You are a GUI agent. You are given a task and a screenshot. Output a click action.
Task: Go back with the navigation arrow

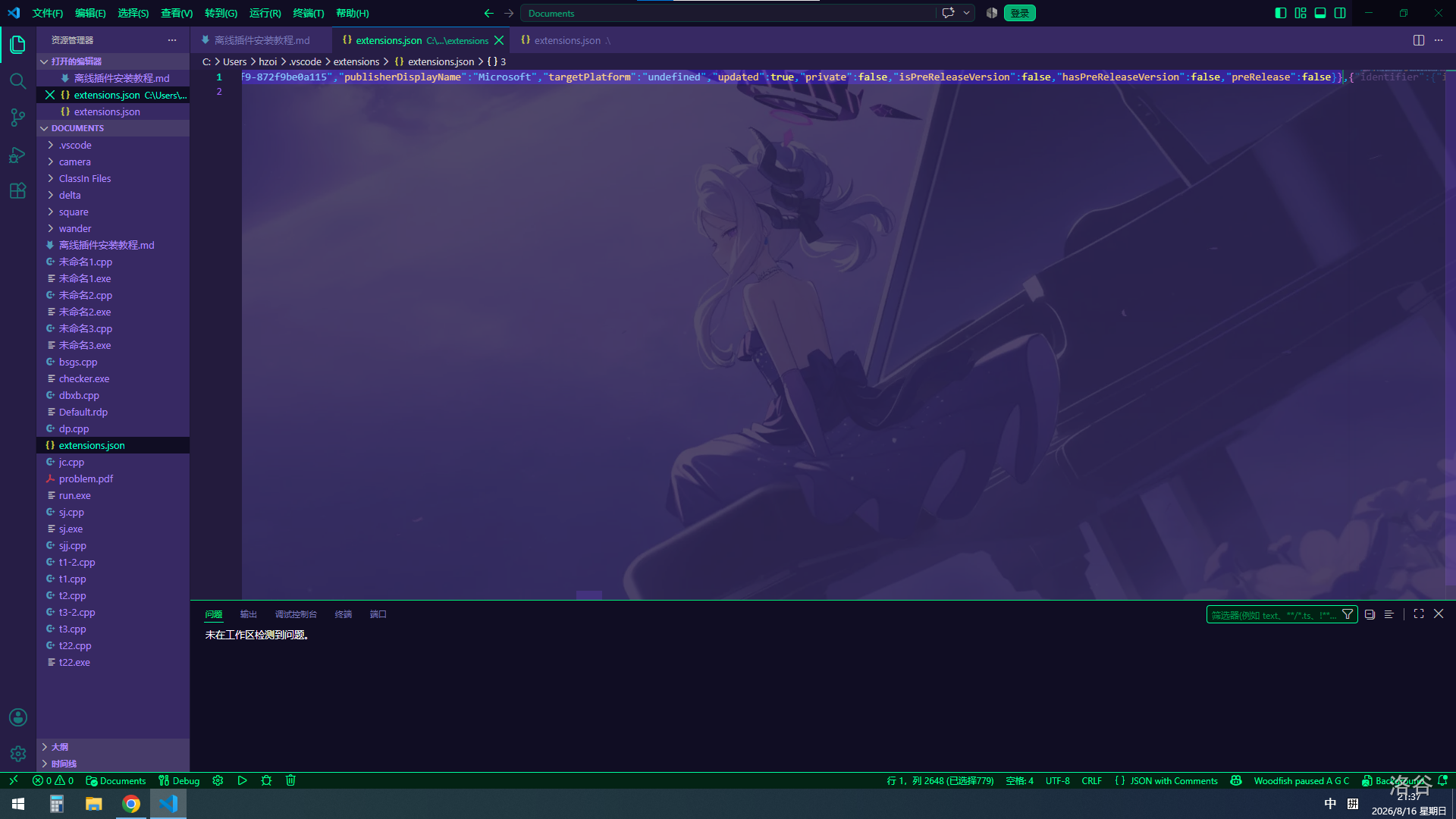489,13
